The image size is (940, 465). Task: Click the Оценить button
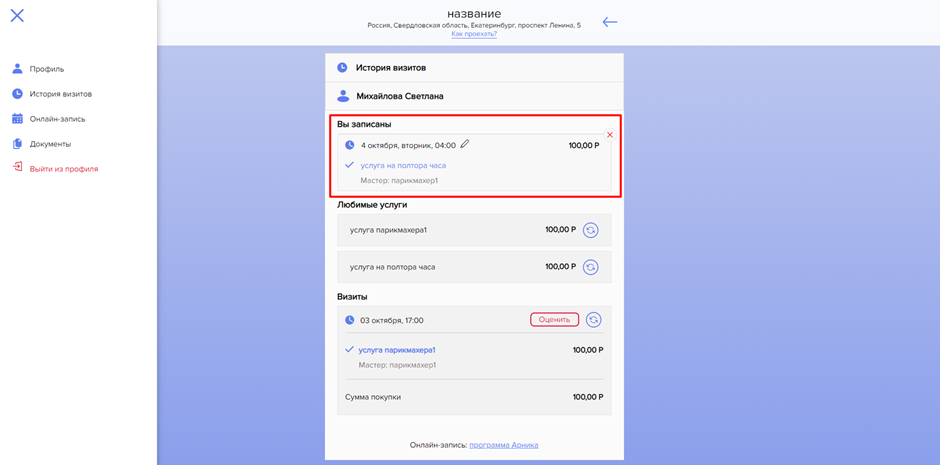(x=555, y=320)
